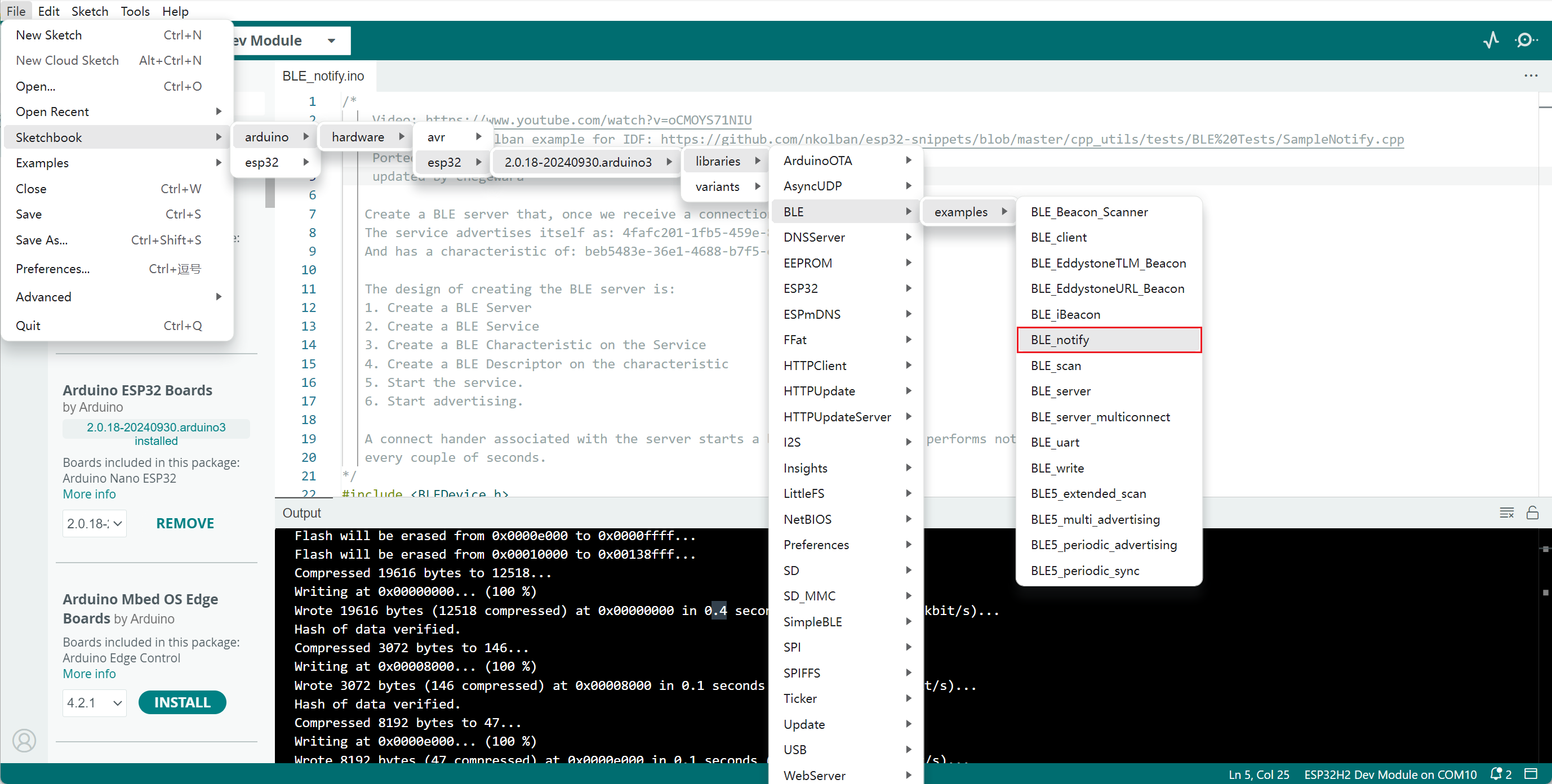
Task: Click INSTALL for Arduino Mbed OS Edge Boards
Action: (x=182, y=703)
